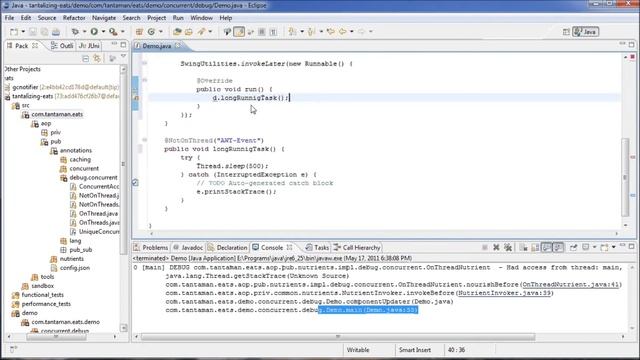Switch to the Outline view tab
This screenshot has width=640, height=360.
[62, 46]
